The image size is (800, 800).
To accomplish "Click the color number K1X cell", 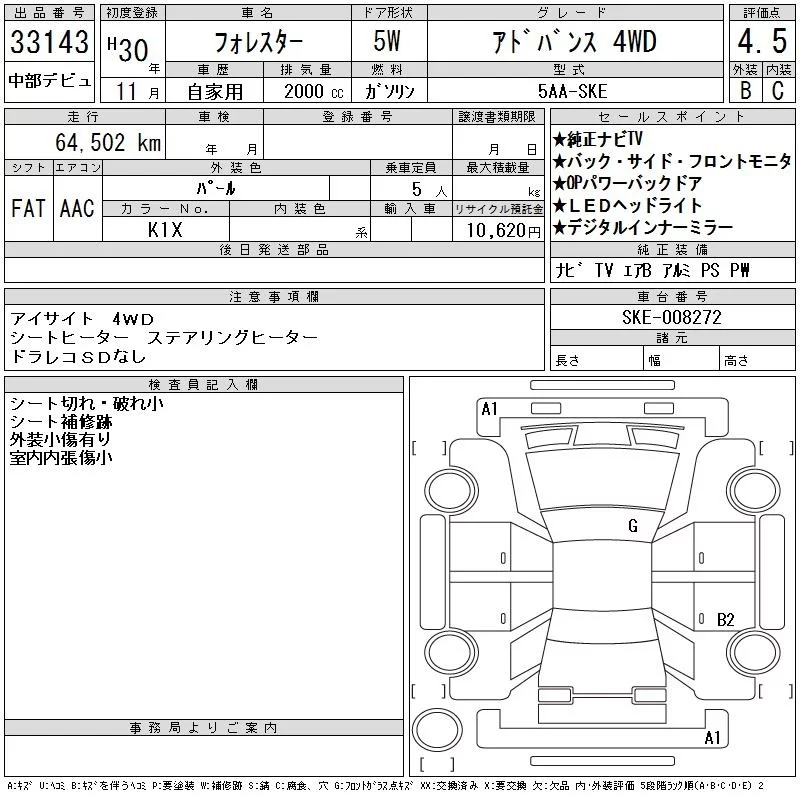I will [x=165, y=230].
